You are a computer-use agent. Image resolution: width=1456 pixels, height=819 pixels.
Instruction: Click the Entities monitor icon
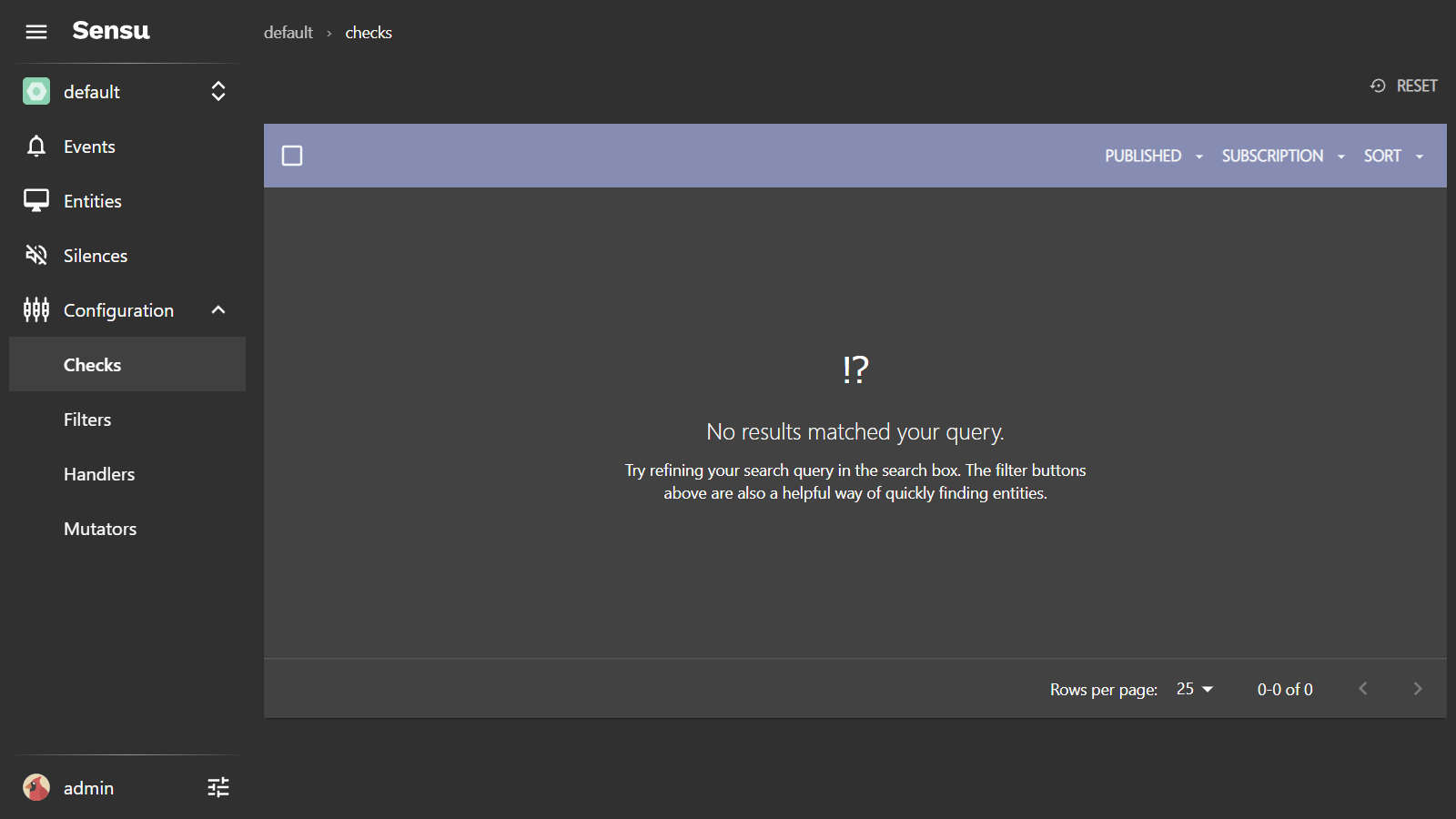[36, 201]
